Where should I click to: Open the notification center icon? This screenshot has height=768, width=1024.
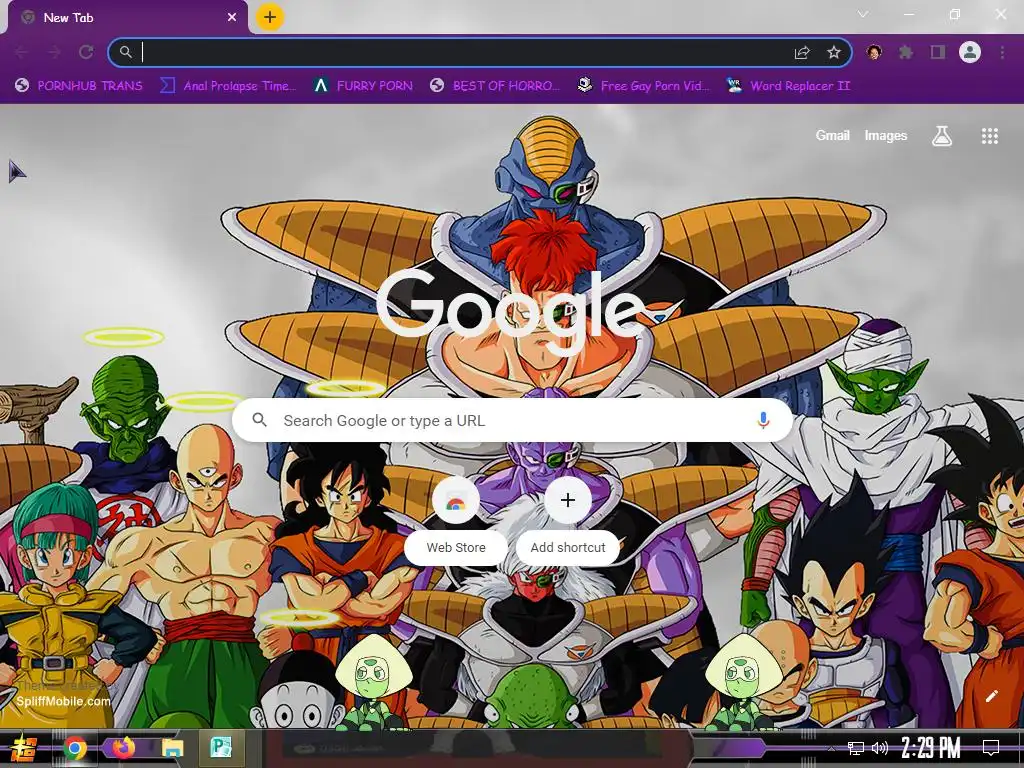[x=991, y=748]
